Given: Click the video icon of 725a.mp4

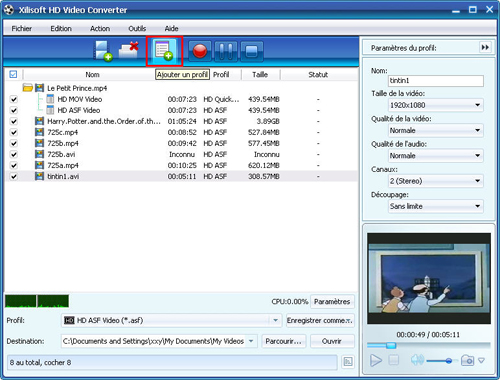Looking at the screenshot, I should (39, 165).
